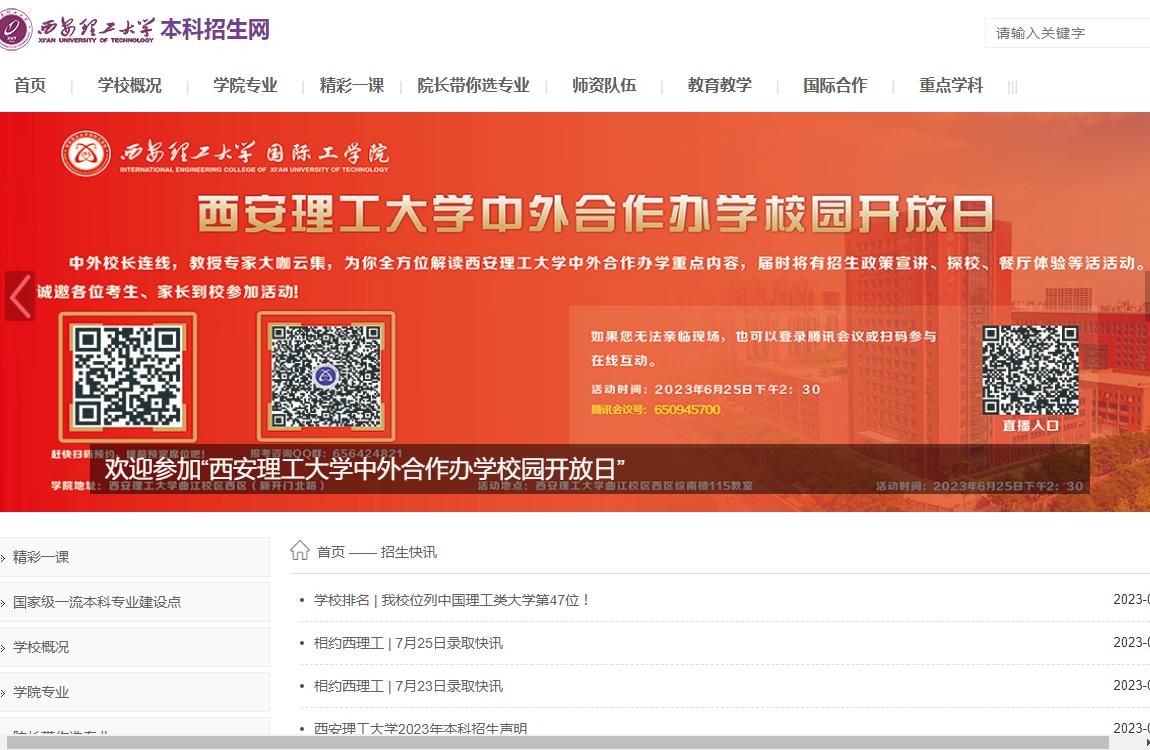Screen dimensions: 1150x750
Task: Show previous banner slide with left arrow
Action: click(20, 295)
